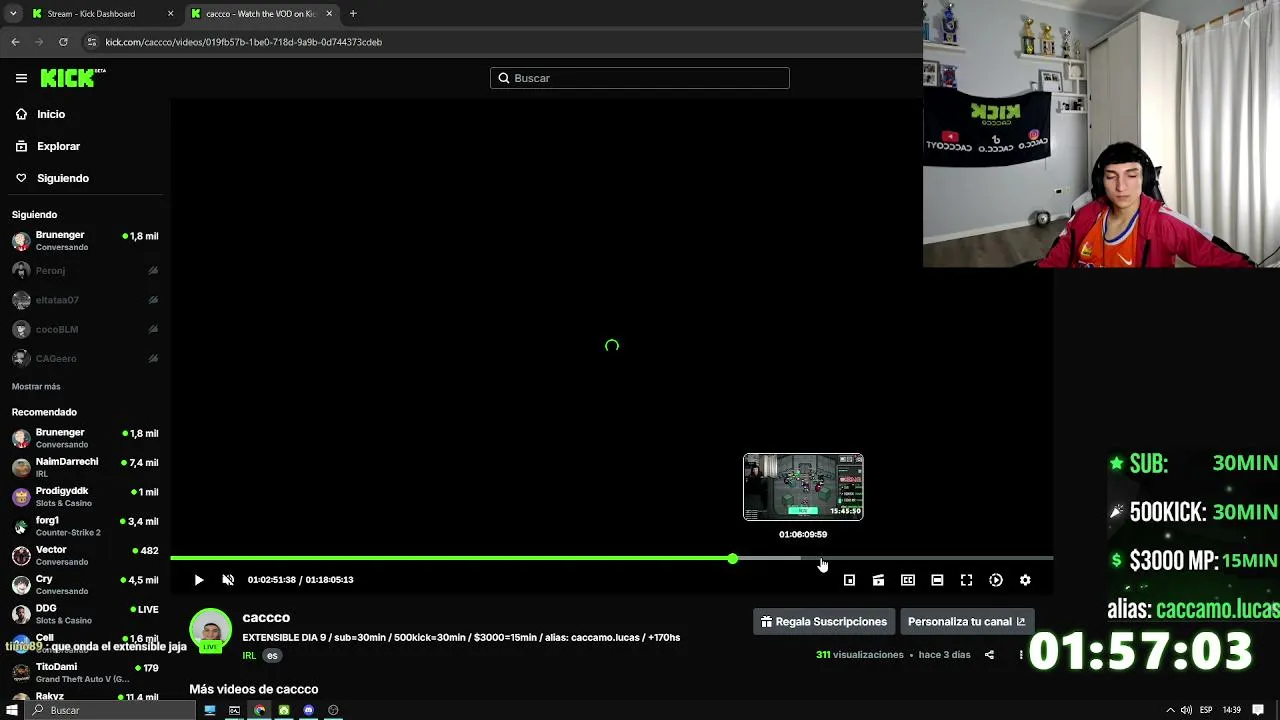This screenshot has width=1280, height=720.
Task: Click the Más videos de caccco heading
Action: [x=254, y=689]
